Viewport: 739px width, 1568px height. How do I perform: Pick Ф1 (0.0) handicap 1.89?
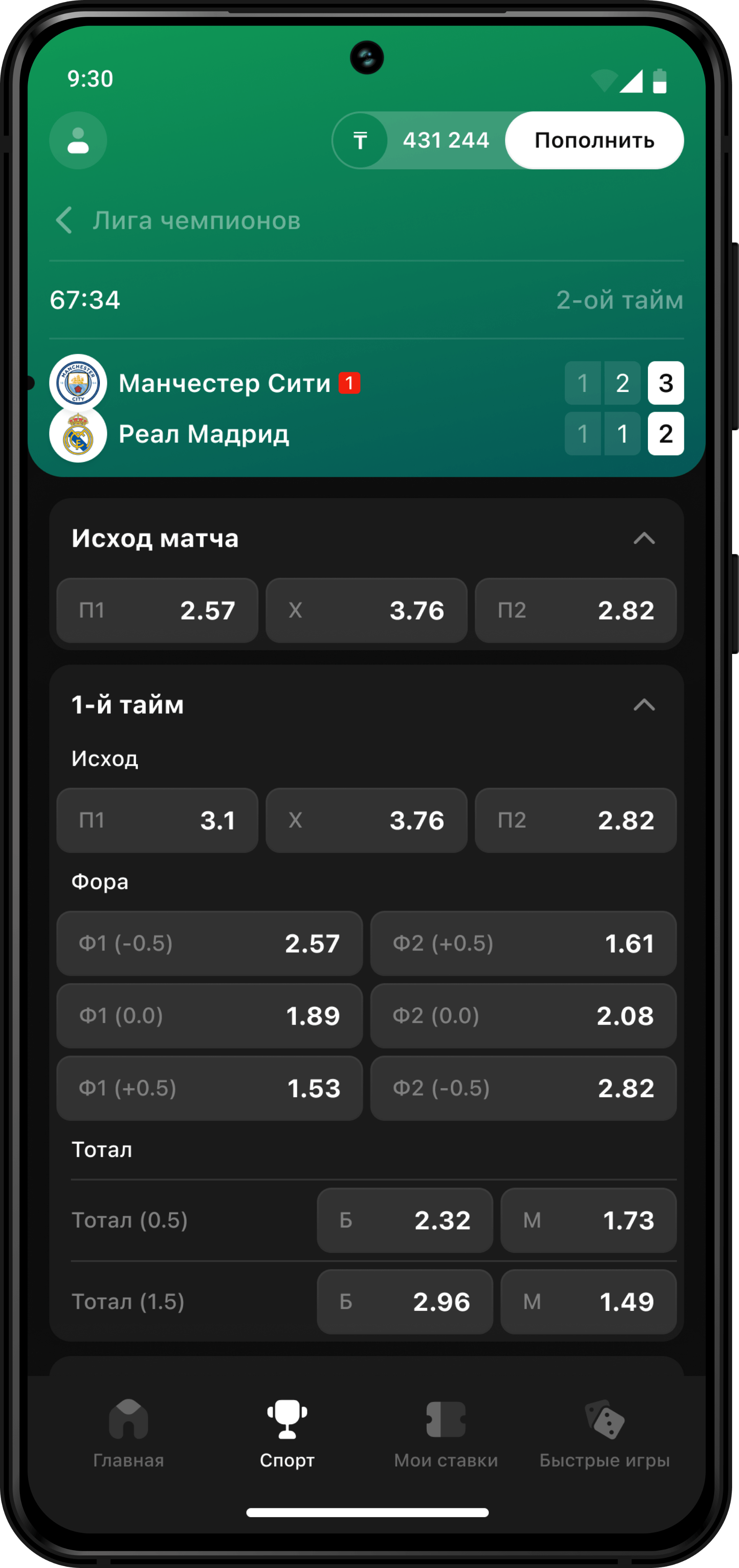pos(209,1016)
